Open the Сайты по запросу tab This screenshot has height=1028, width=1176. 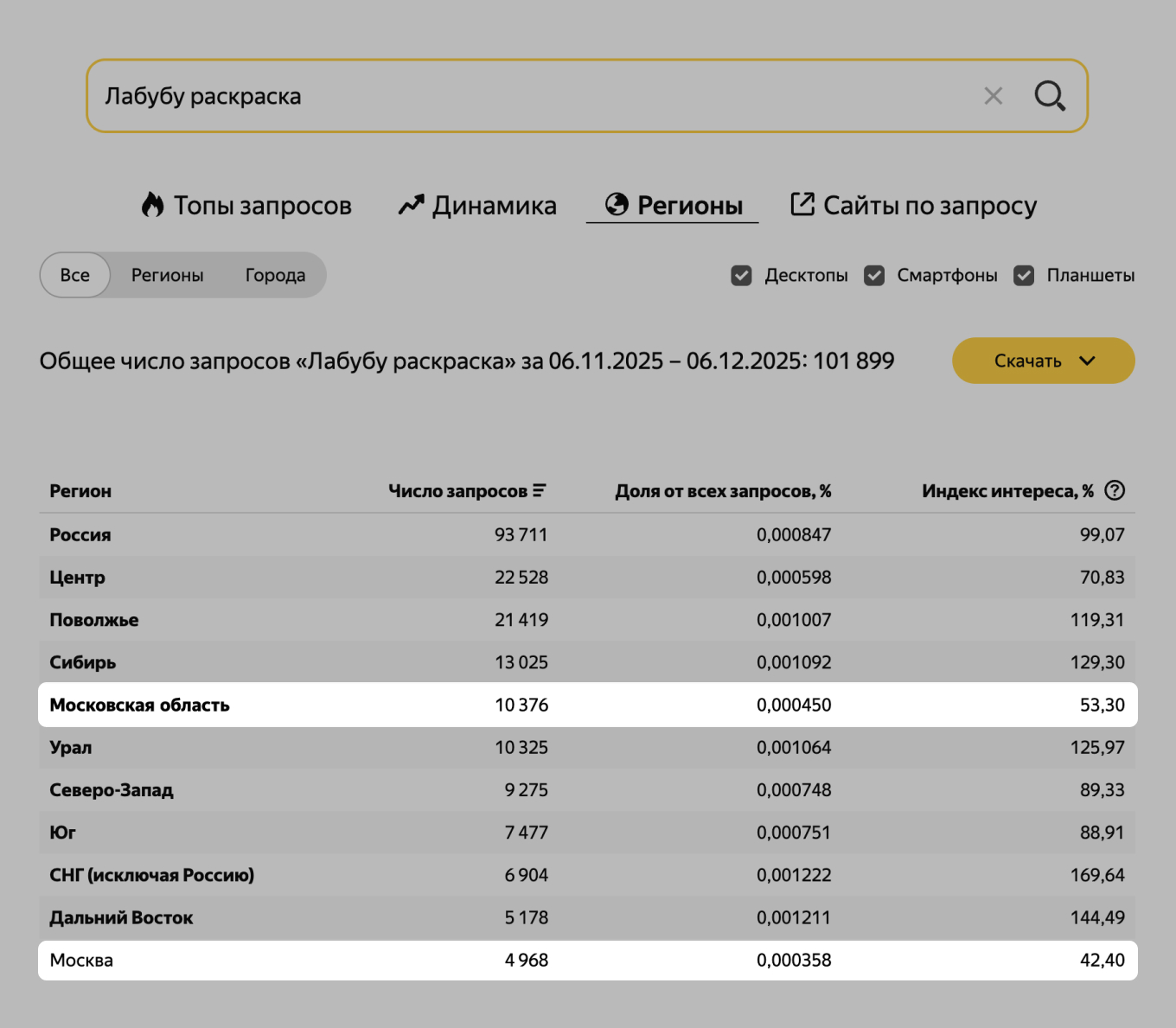[930, 205]
